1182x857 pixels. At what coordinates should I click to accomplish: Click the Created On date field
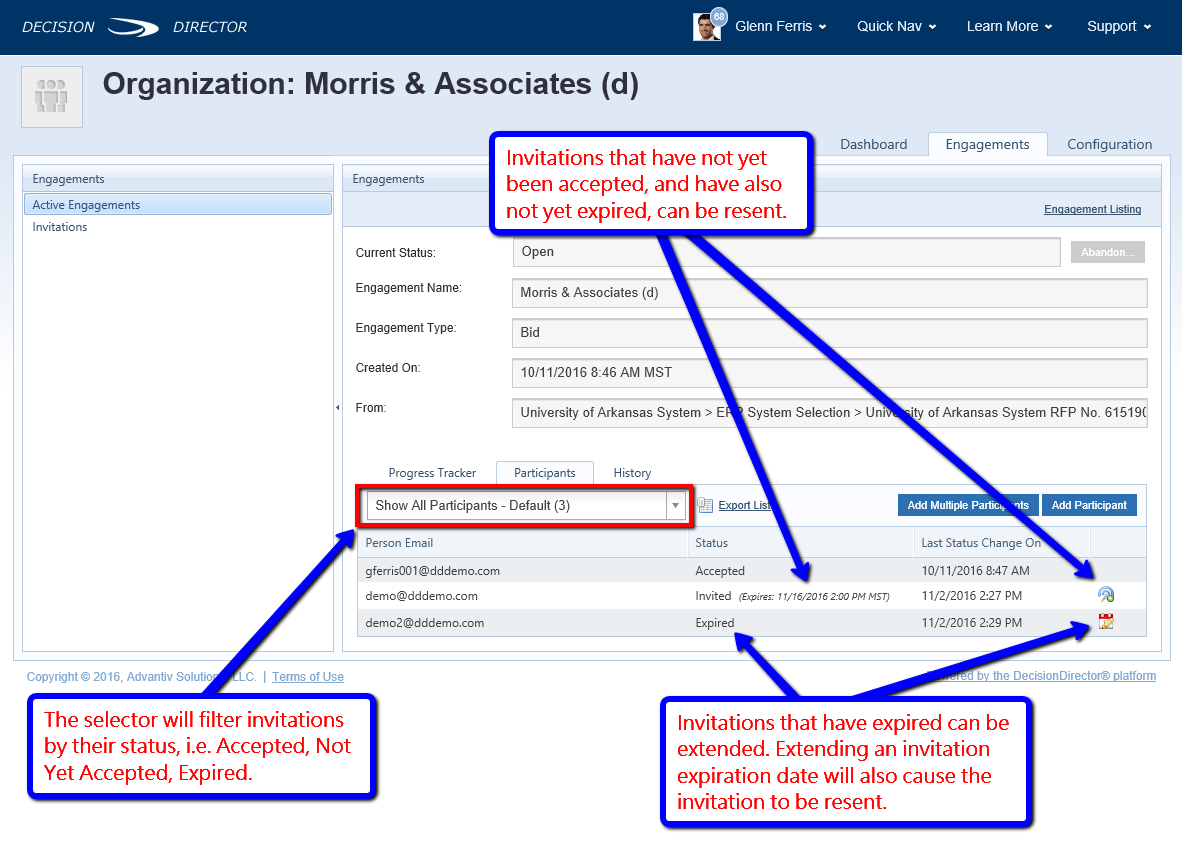click(829, 372)
